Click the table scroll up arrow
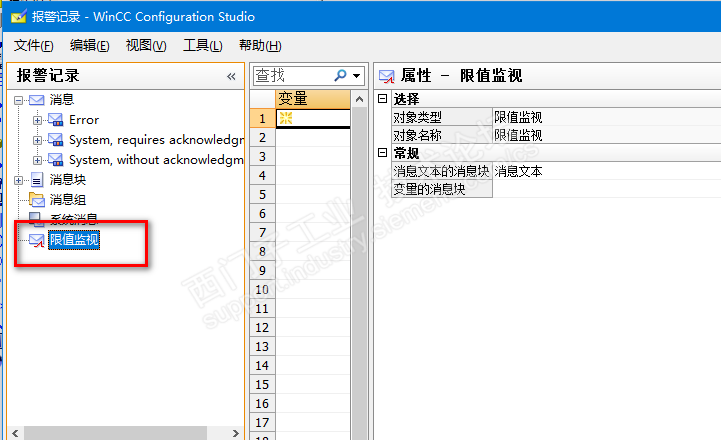The image size is (721, 440). (360, 99)
